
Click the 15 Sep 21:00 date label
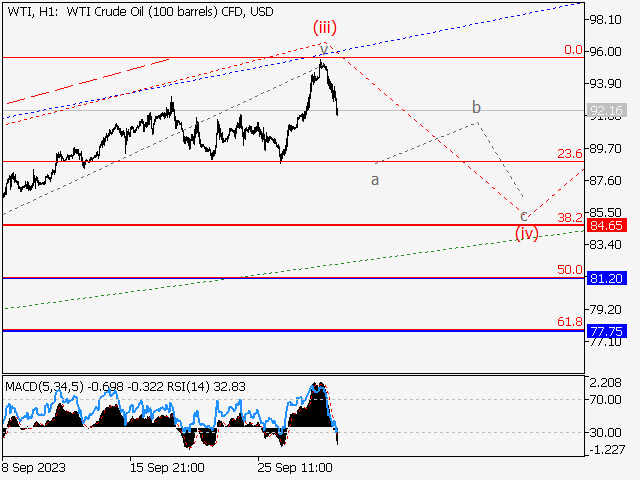167,468
